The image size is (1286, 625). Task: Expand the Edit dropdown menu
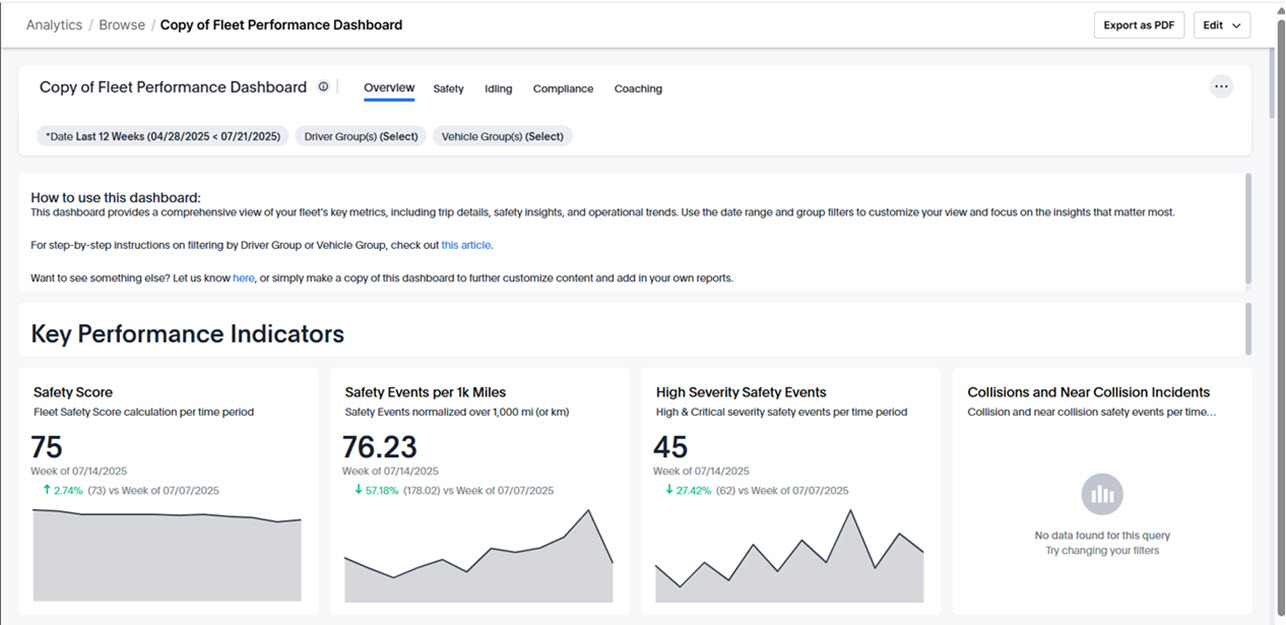[1222, 24]
